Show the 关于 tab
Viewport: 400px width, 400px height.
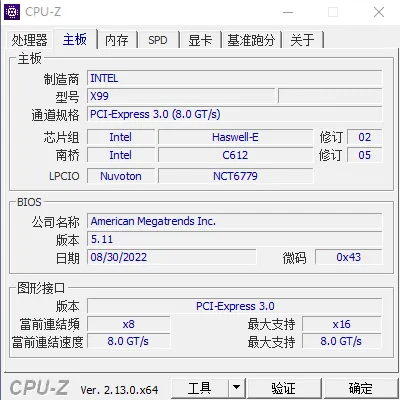[302, 40]
